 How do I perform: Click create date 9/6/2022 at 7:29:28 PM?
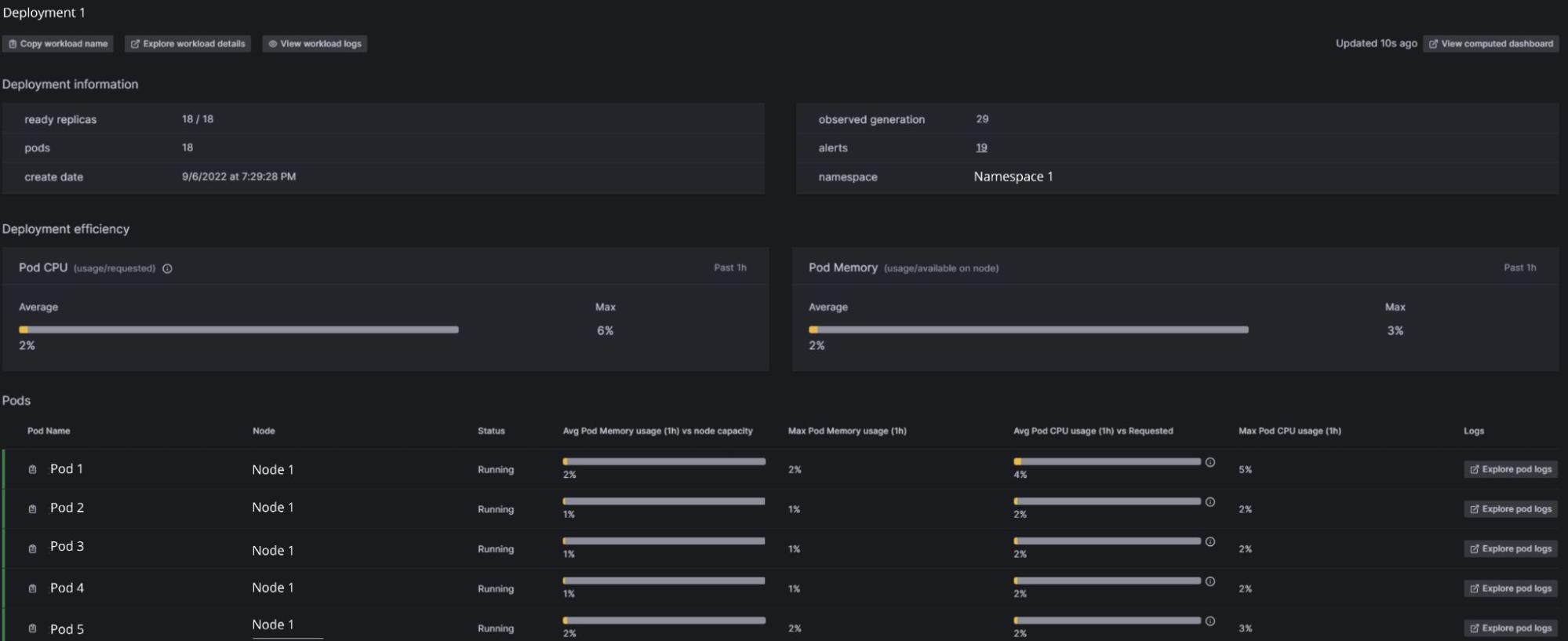point(238,177)
